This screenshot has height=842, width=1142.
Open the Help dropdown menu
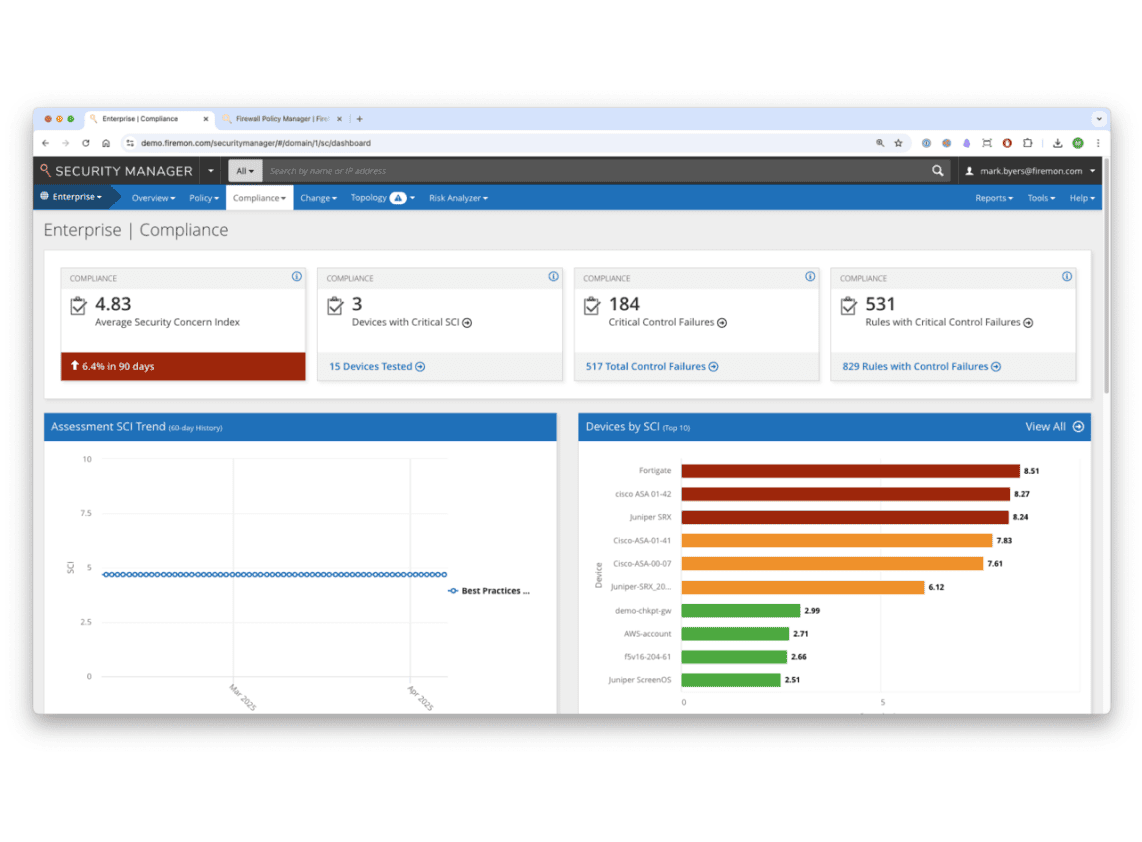1082,198
